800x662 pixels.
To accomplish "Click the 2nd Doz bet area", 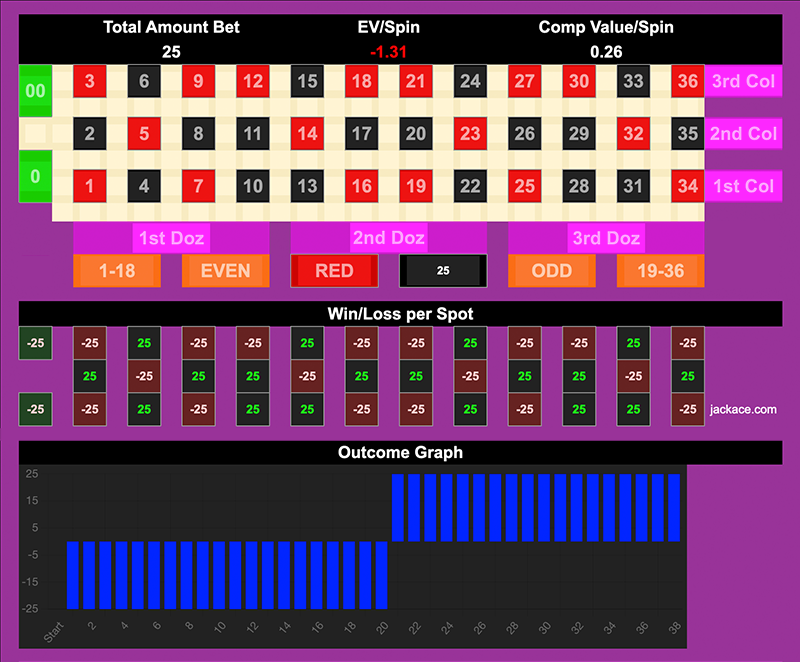I will tap(388, 238).
